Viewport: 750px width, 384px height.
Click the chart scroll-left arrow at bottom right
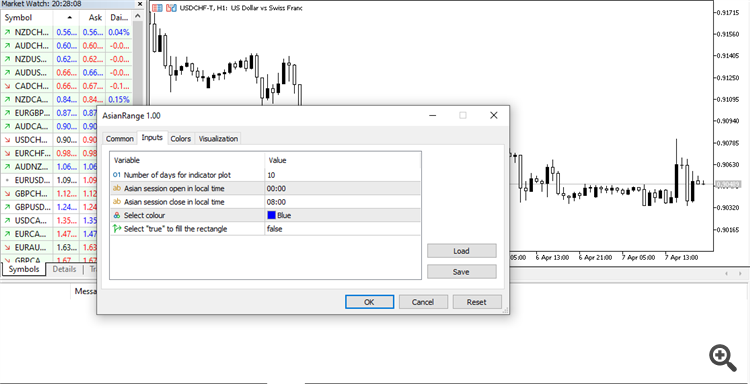click(x=727, y=274)
